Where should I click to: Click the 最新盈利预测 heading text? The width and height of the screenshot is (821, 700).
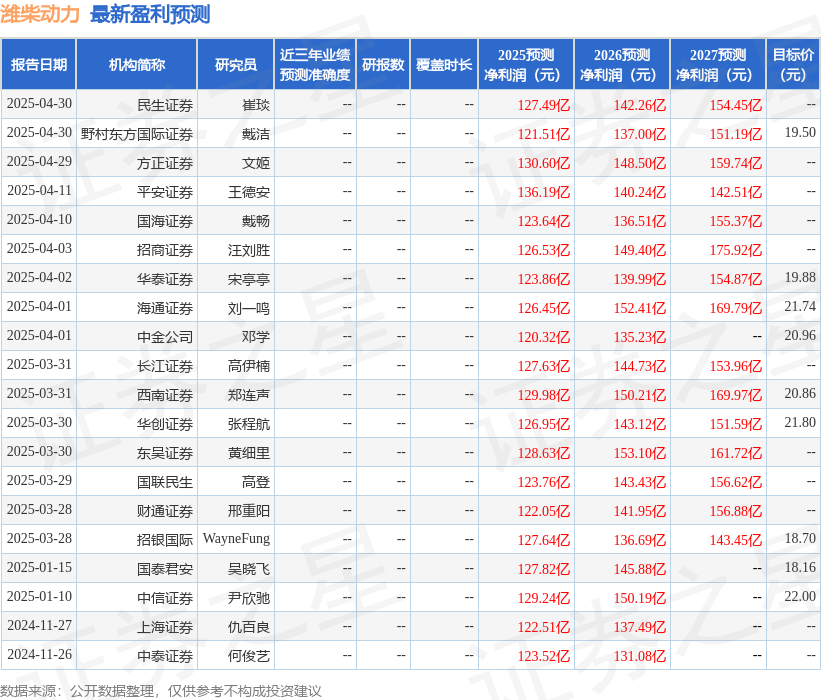pos(150,14)
